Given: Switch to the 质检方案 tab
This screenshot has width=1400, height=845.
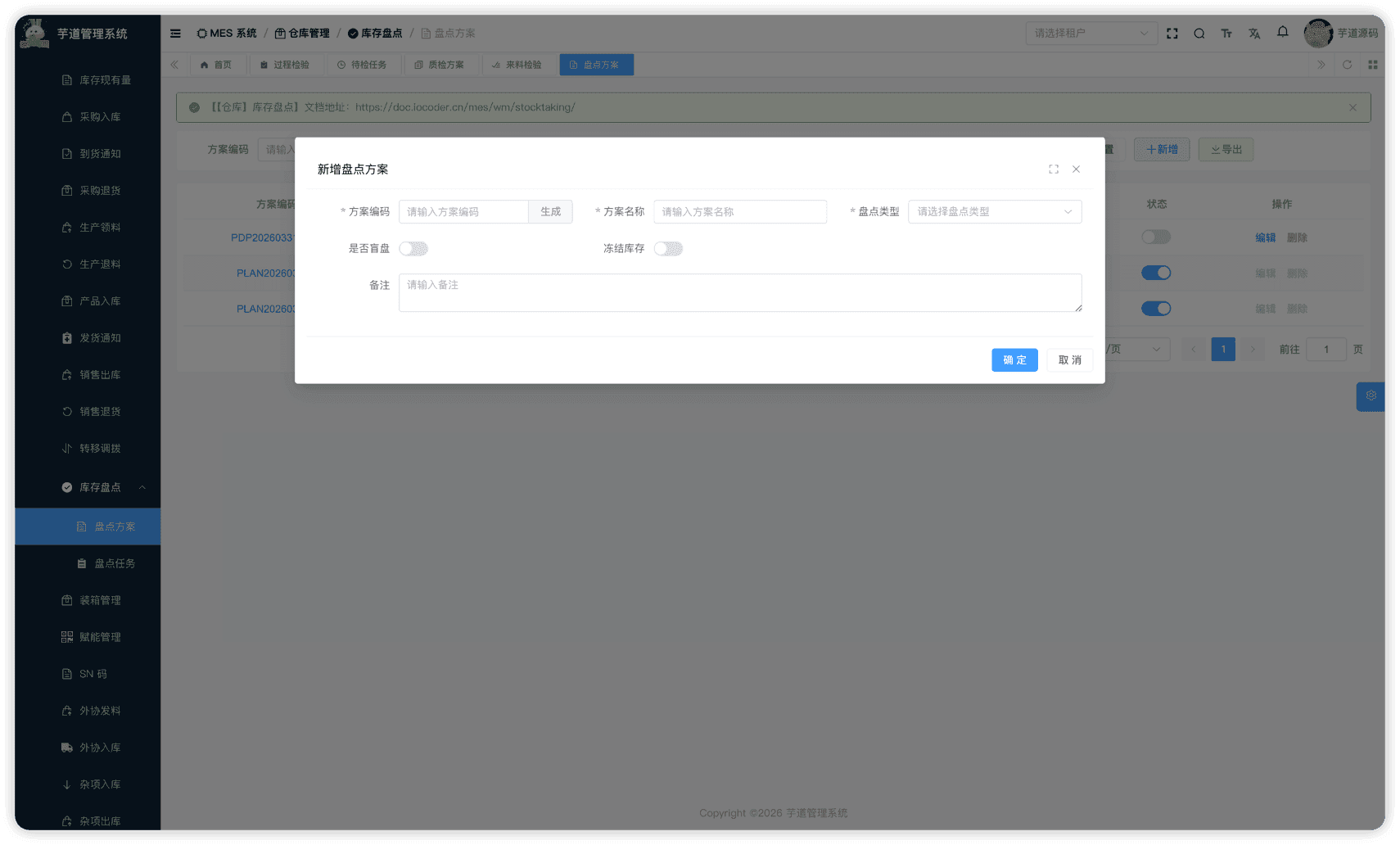Looking at the screenshot, I should [442, 64].
